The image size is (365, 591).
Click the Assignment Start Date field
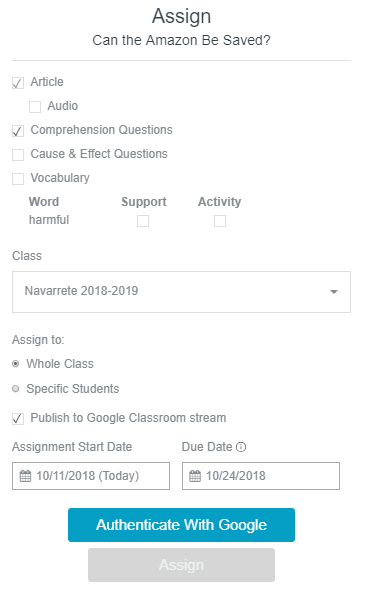point(91,476)
